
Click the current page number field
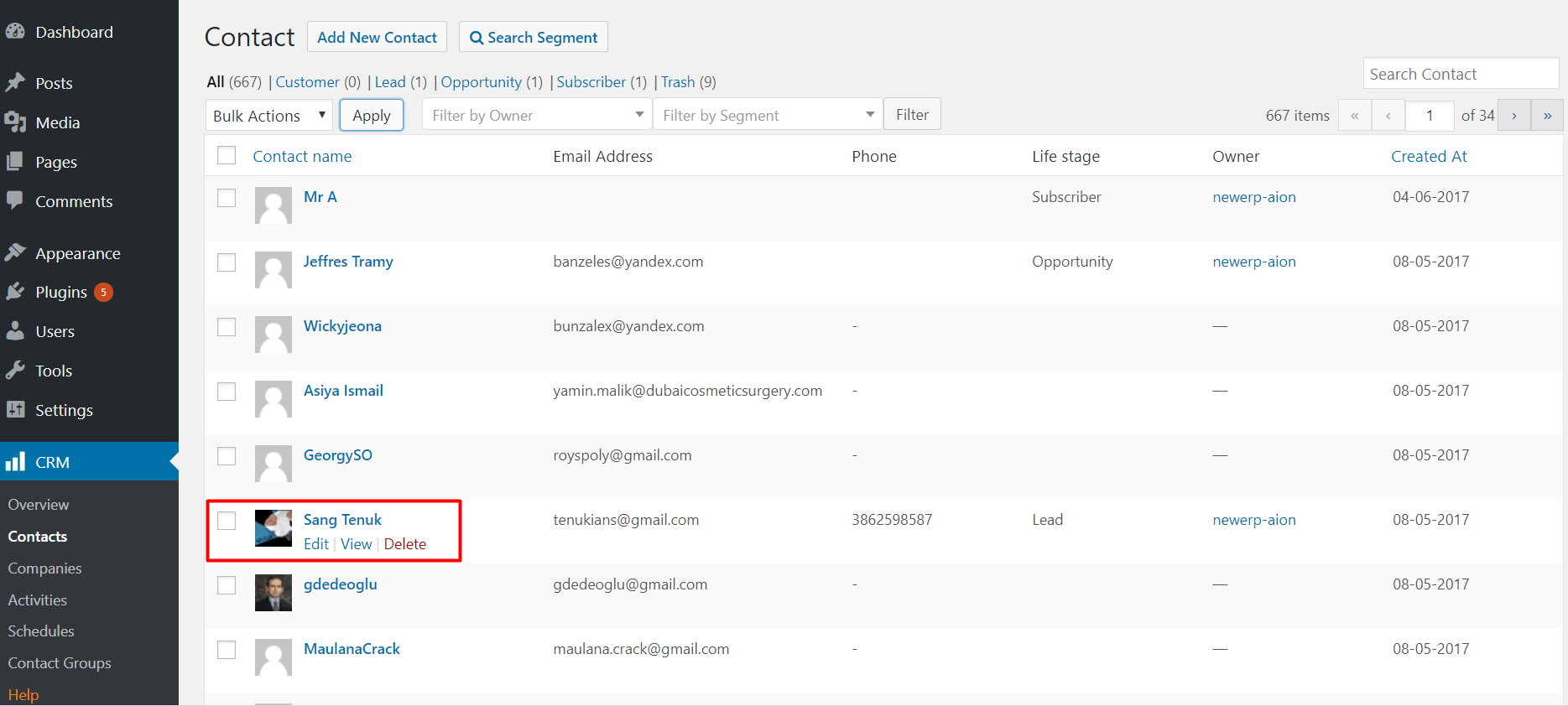coord(1430,116)
